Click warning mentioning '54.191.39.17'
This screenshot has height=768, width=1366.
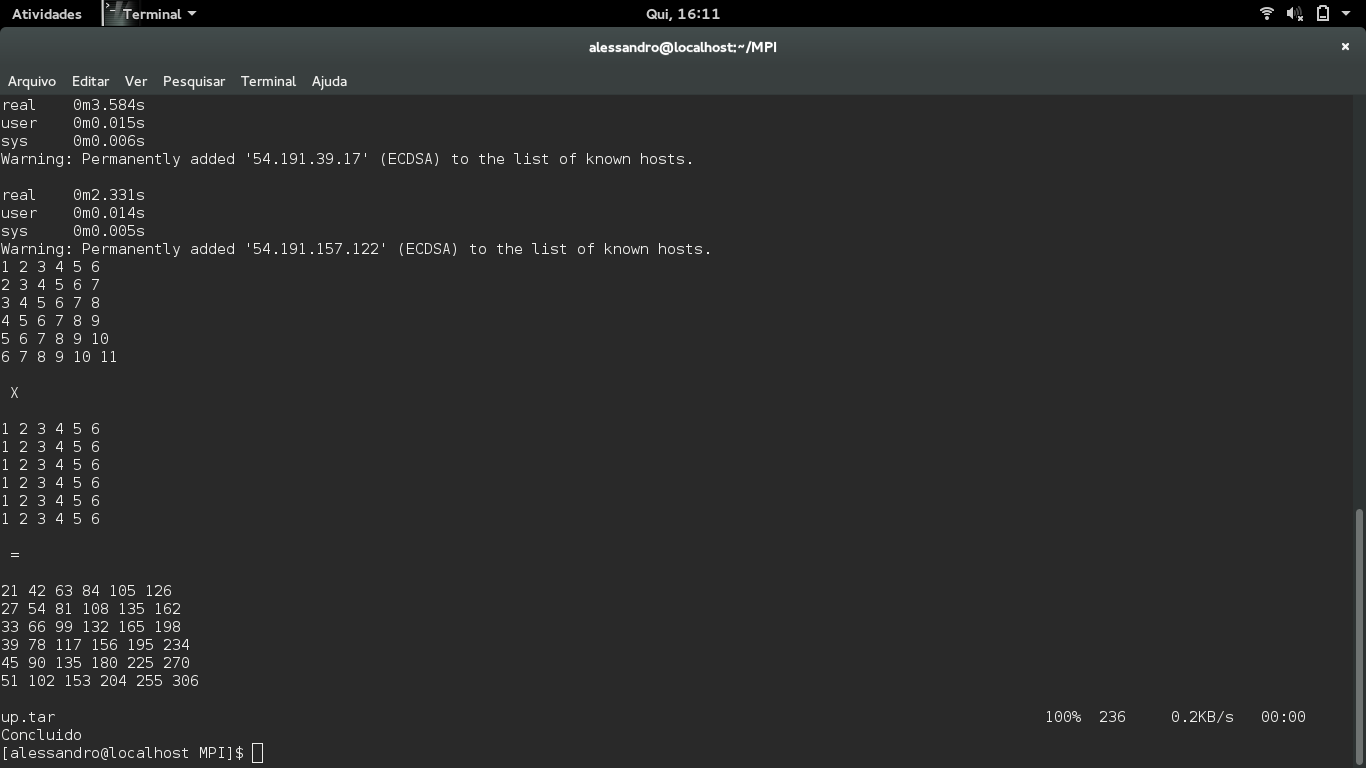click(347, 159)
